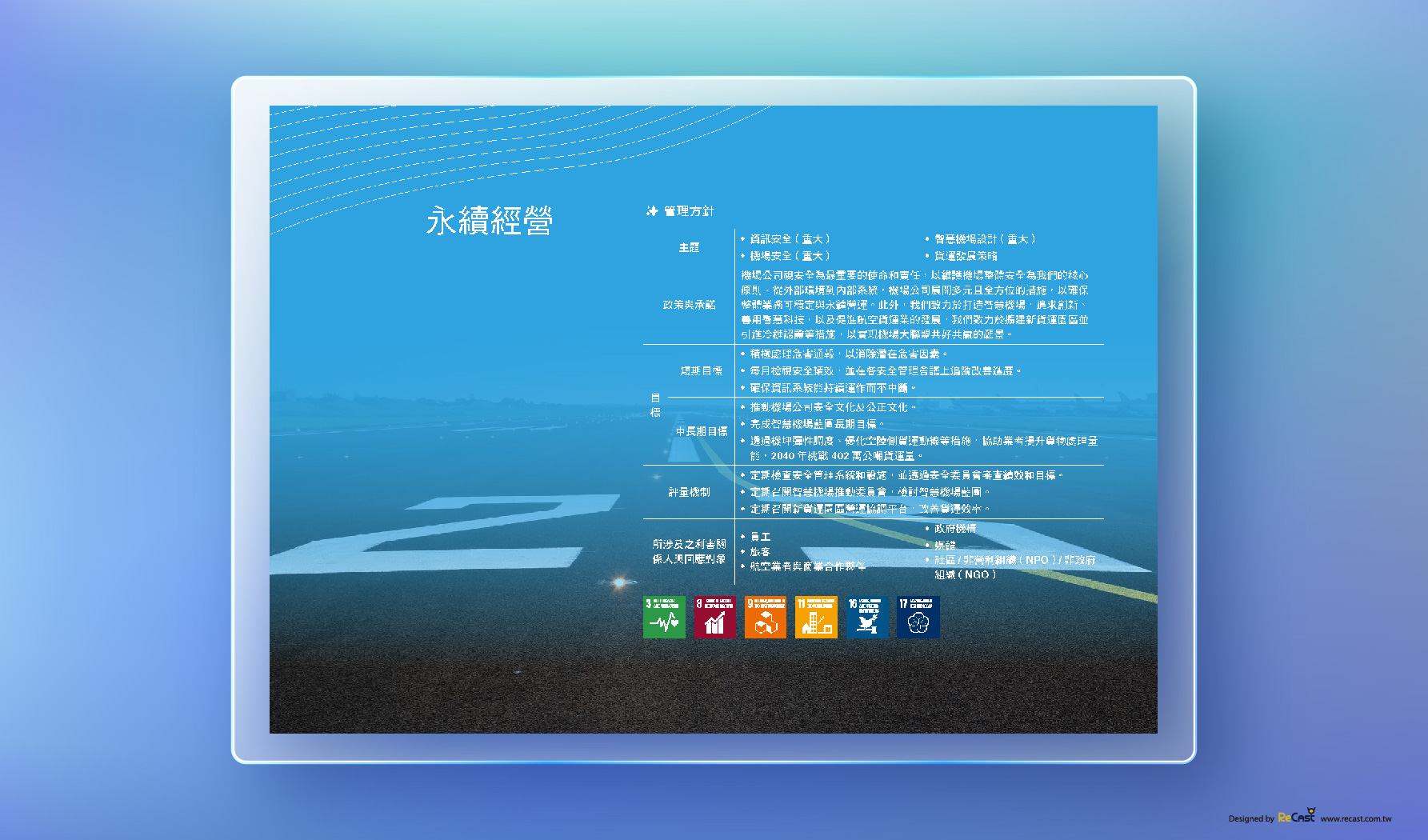Click the bullet 定期召開新貨運園區營運協調平台
This screenshot has width=1428, height=840.
pos(865,509)
